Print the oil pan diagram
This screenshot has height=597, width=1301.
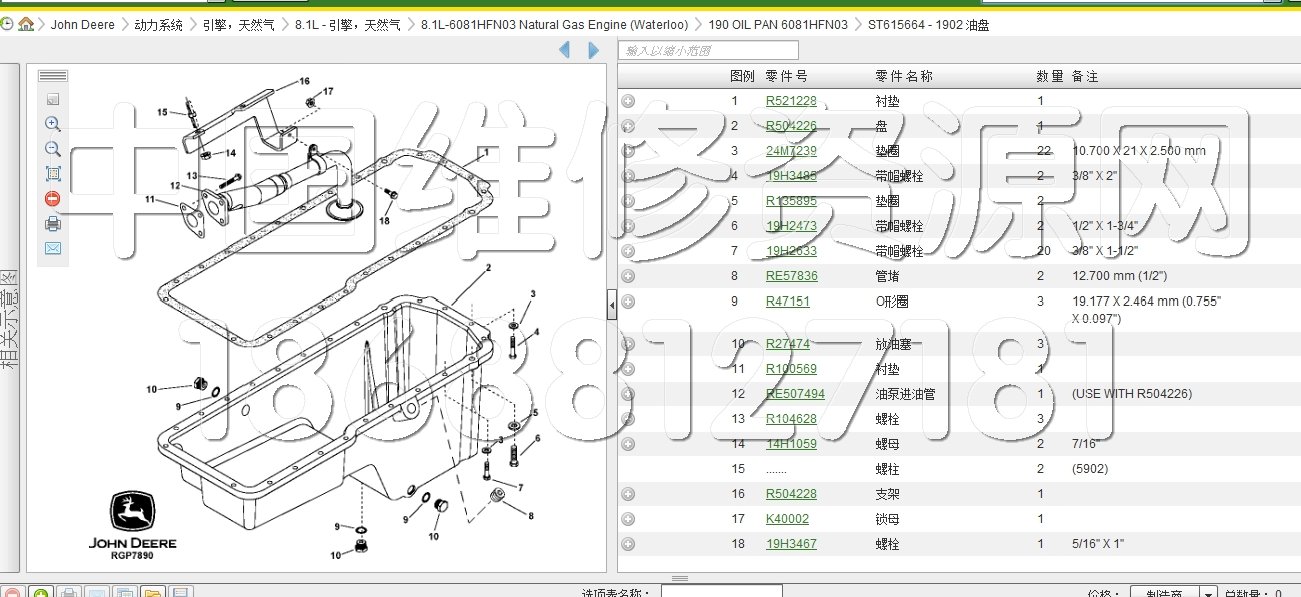point(53,224)
